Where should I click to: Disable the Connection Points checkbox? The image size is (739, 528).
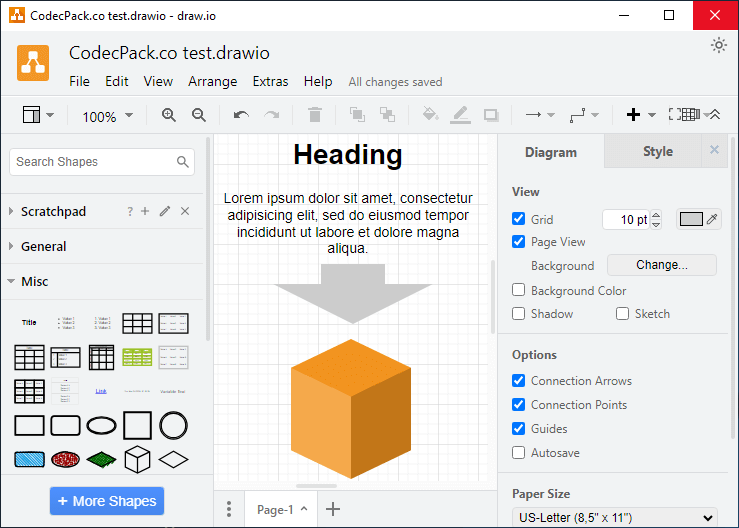(x=518, y=404)
